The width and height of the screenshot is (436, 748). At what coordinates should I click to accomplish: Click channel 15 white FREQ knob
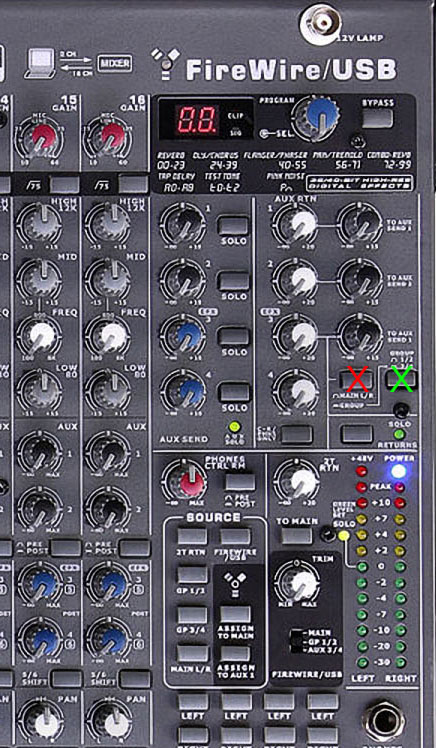pyautogui.click(x=41, y=335)
